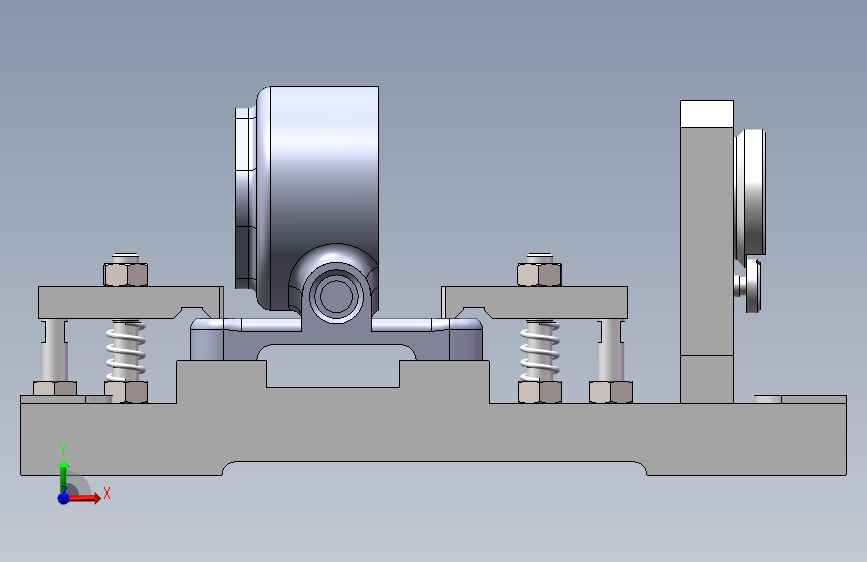Select the left guide pin under the left clamp plate
The height and width of the screenshot is (562, 867).
click(55, 350)
